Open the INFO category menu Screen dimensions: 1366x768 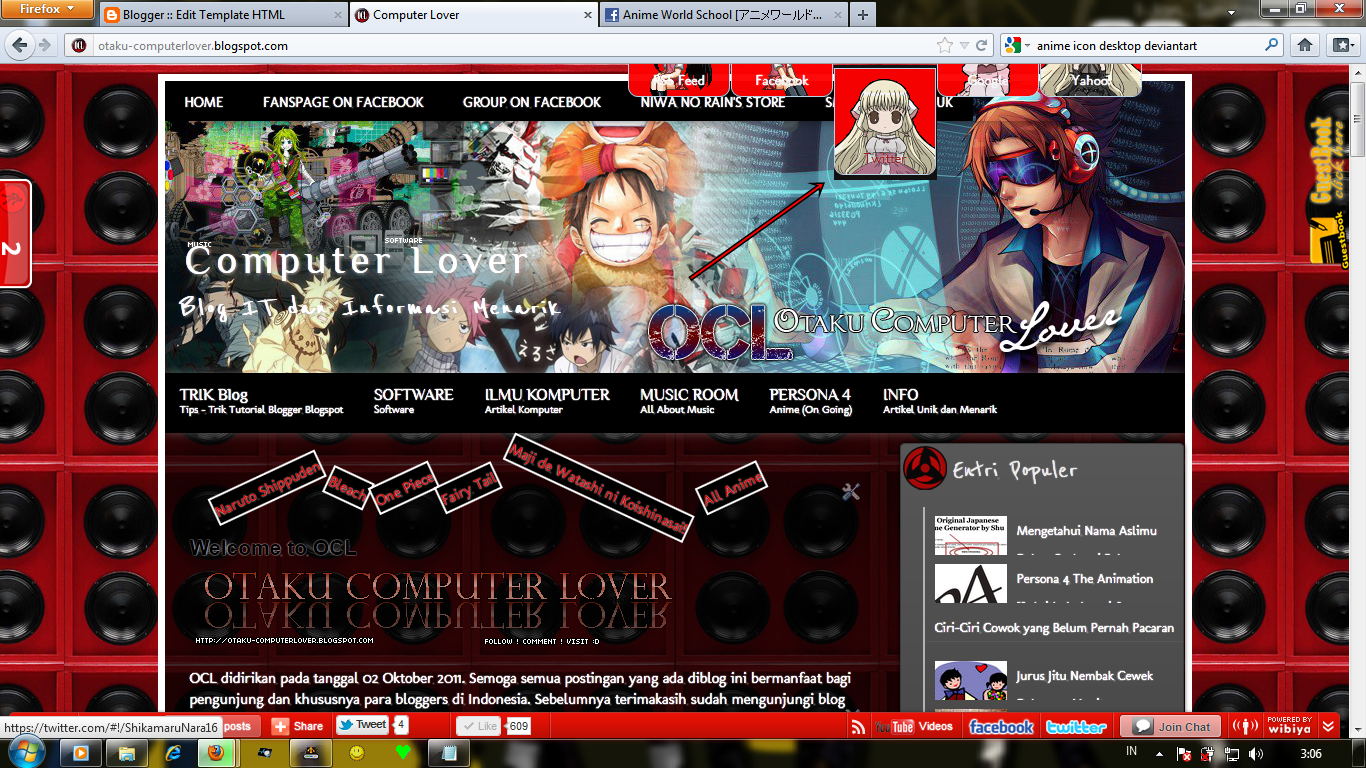[939, 401]
